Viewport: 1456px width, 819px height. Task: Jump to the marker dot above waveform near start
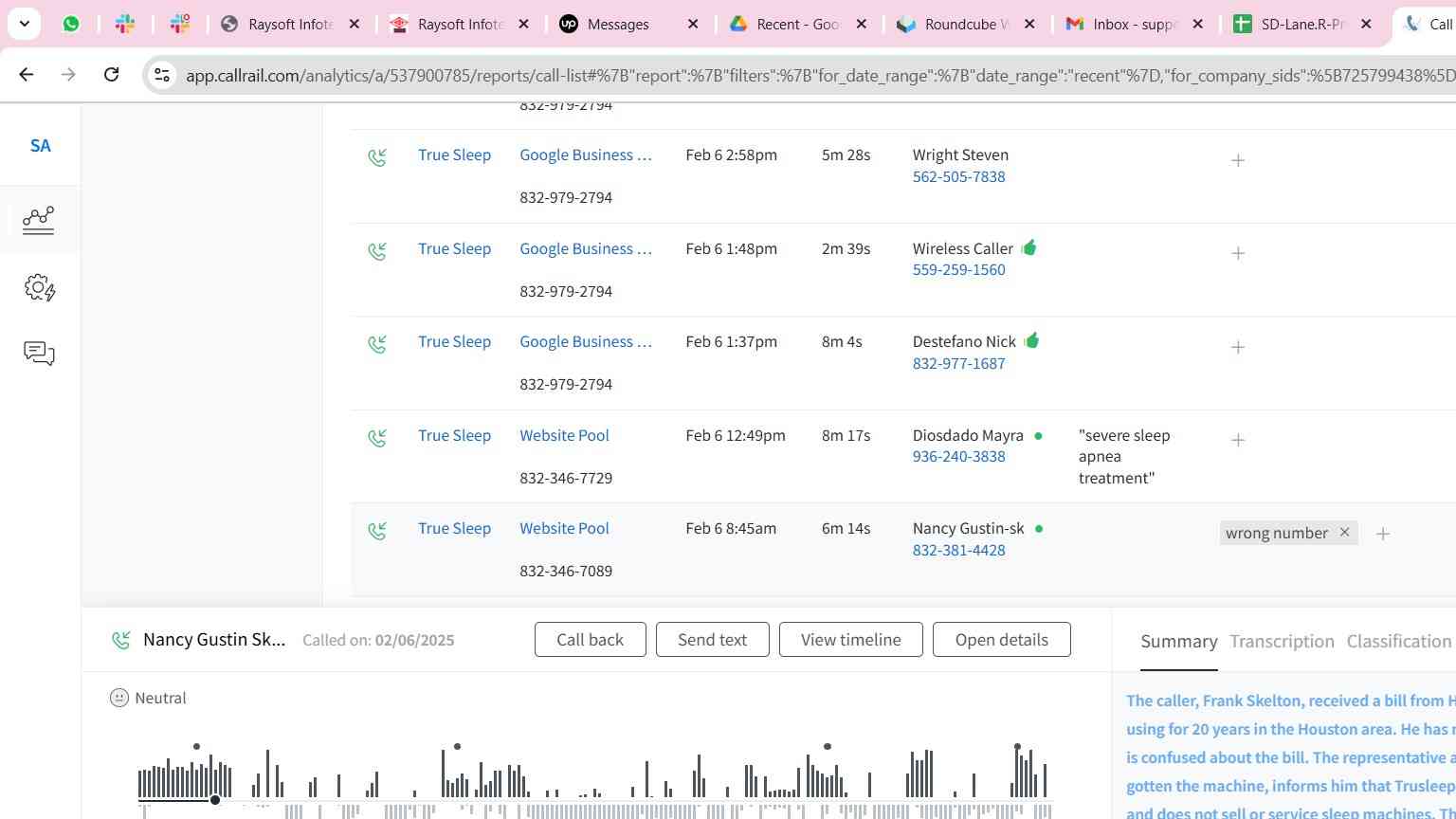pos(196,747)
